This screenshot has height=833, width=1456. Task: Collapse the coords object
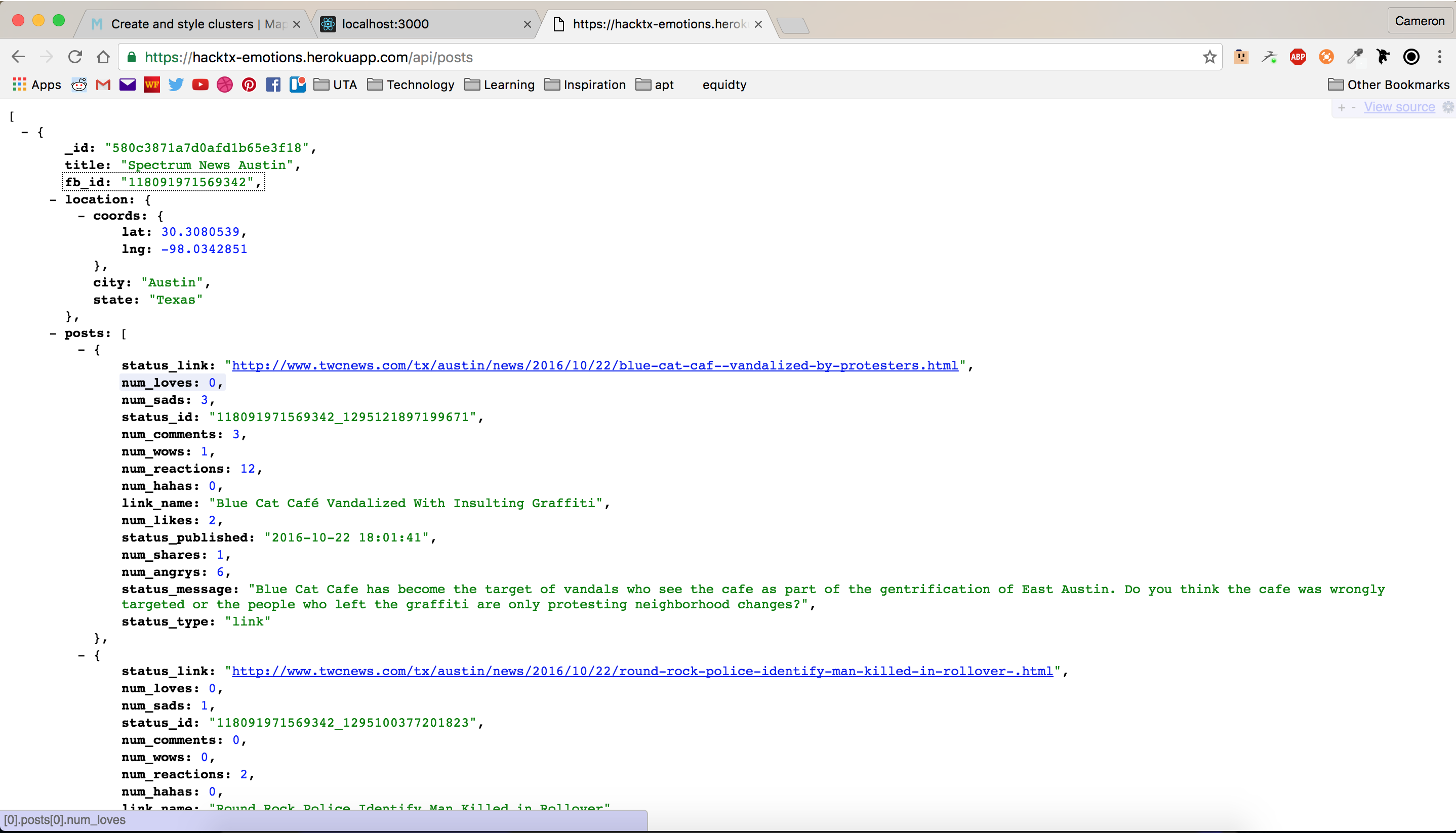pyautogui.click(x=82, y=216)
